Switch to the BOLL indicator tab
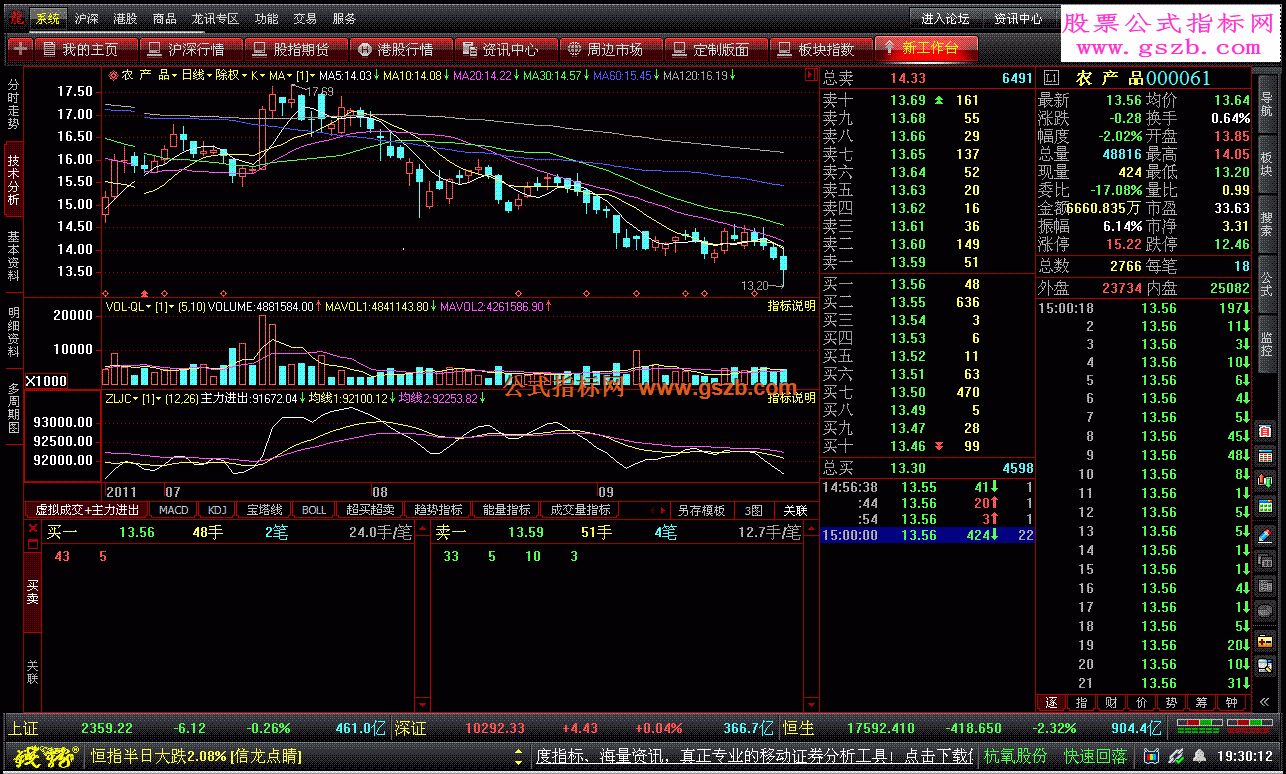1286x774 pixels. [314, 510]
